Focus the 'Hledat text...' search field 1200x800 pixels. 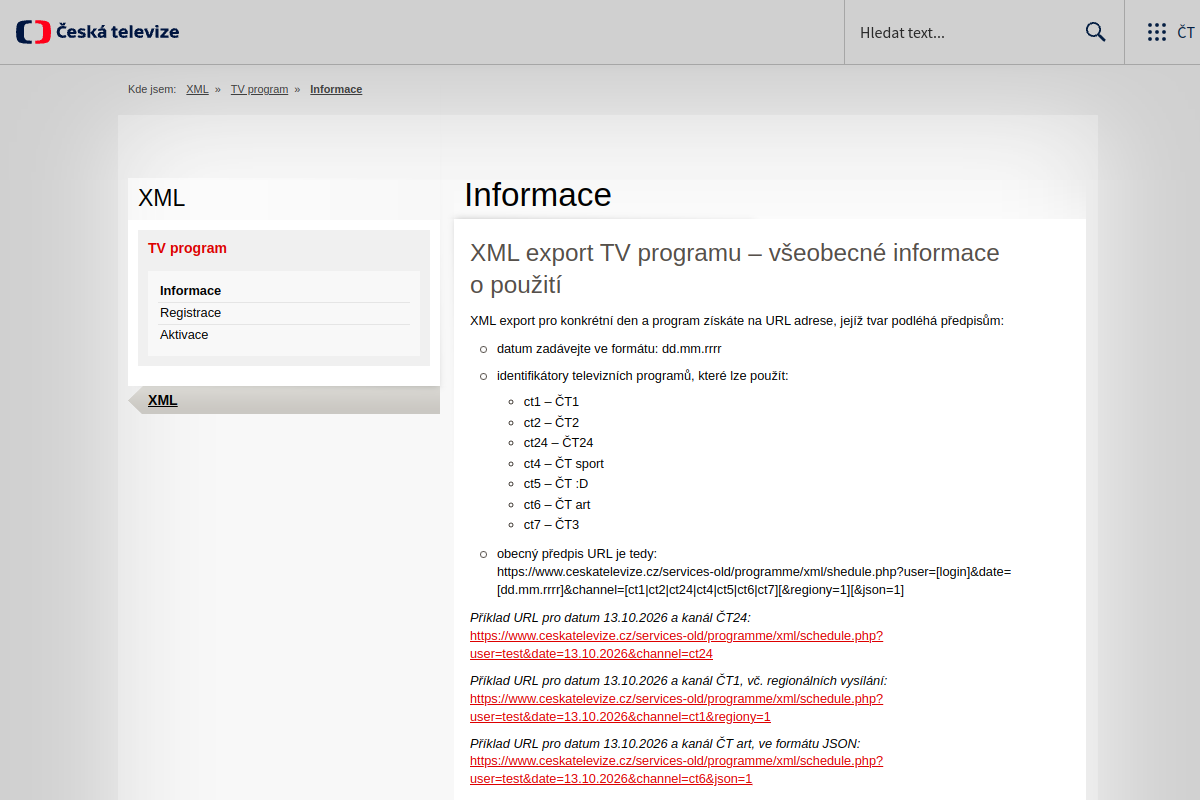pos(965,32)
